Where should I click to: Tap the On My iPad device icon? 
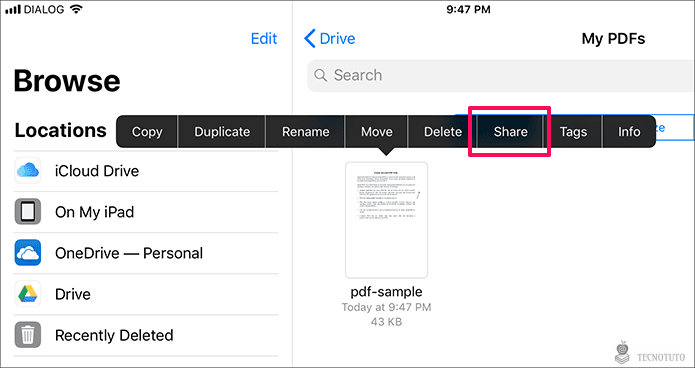pos(28,211)
